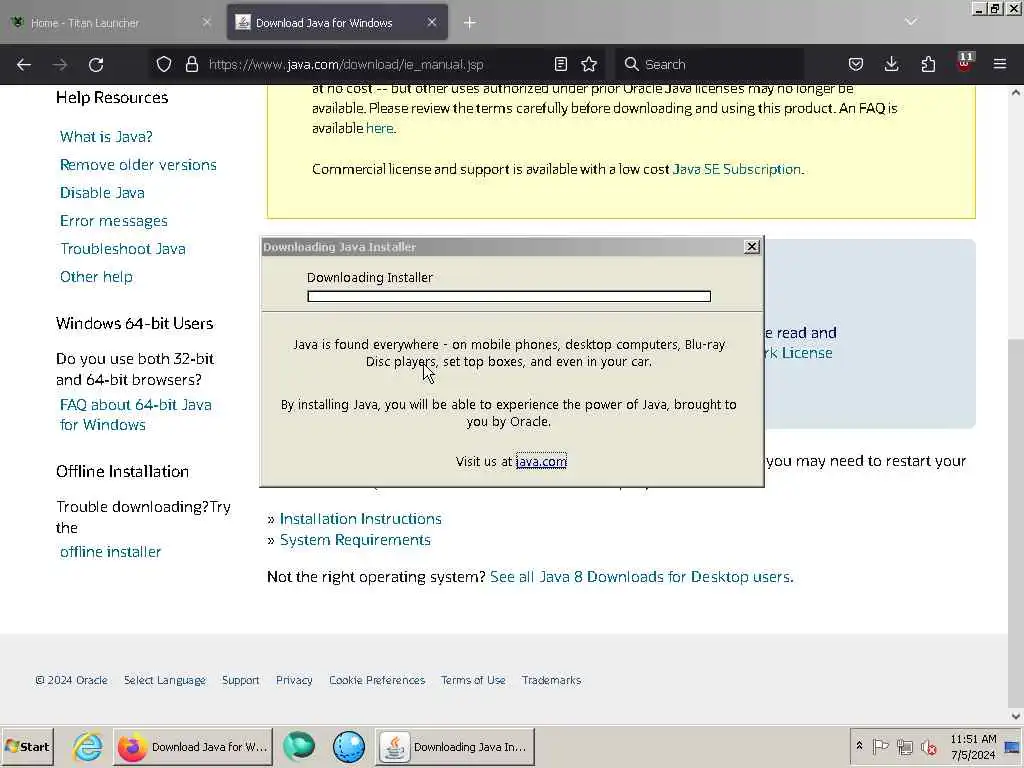The width and height of the screenshot is (1024, 768).
Task: Click the show desktop monitor icon
Action: point(1013,746)
